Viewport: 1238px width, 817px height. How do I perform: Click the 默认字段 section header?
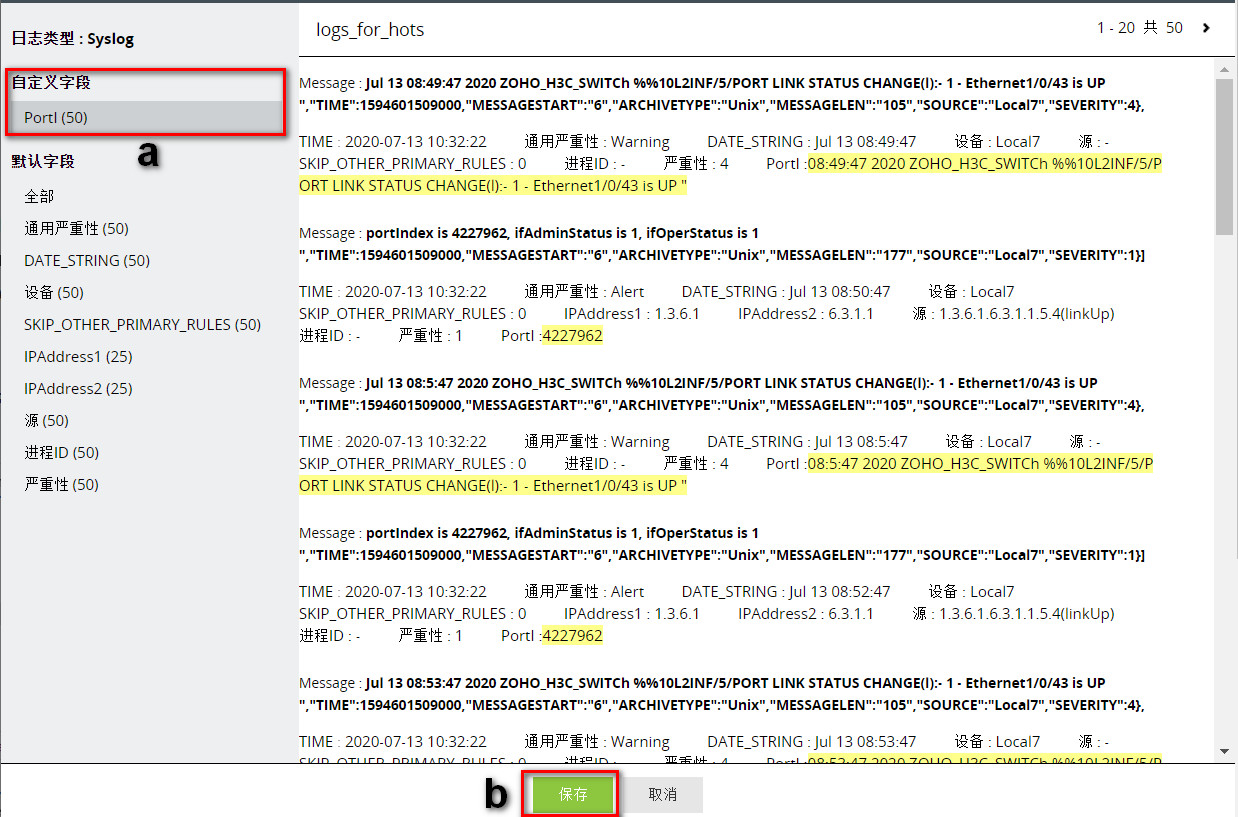pyautogui.click(x=43, y=161)
